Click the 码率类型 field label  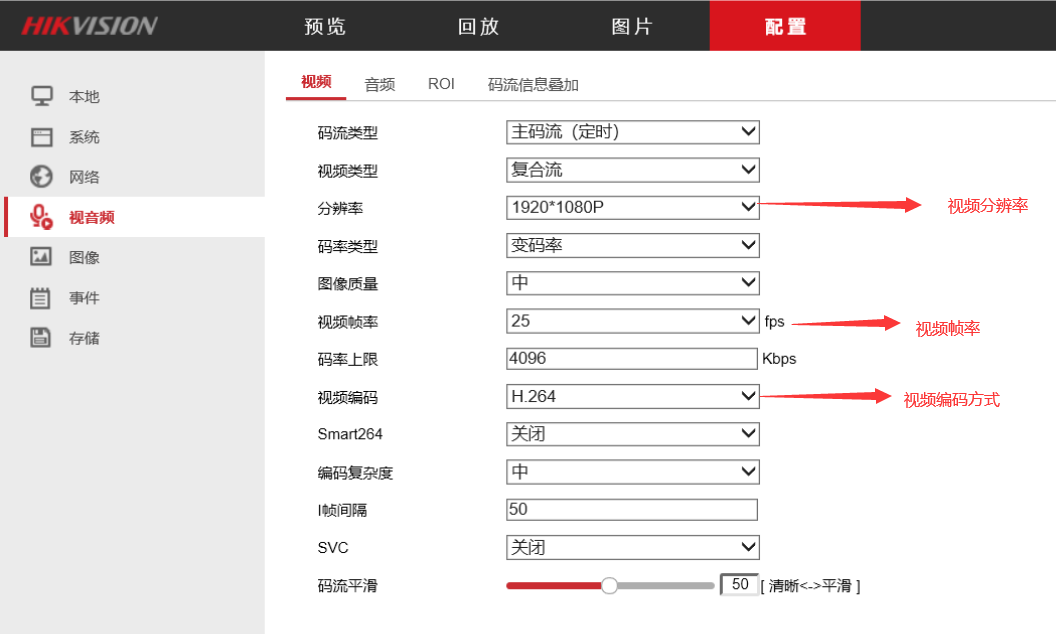(x=348, y=247)
